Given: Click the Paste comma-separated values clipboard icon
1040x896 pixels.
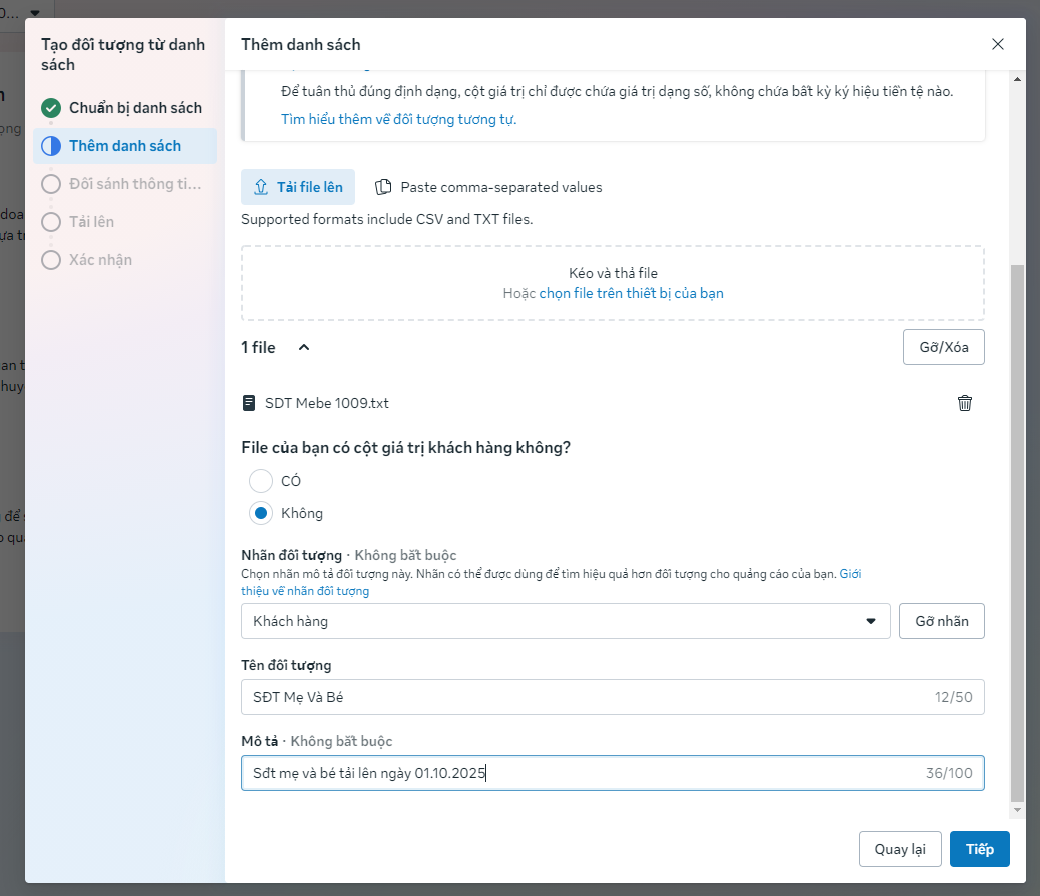Looking at the screenshot, I should click(382, 187).
